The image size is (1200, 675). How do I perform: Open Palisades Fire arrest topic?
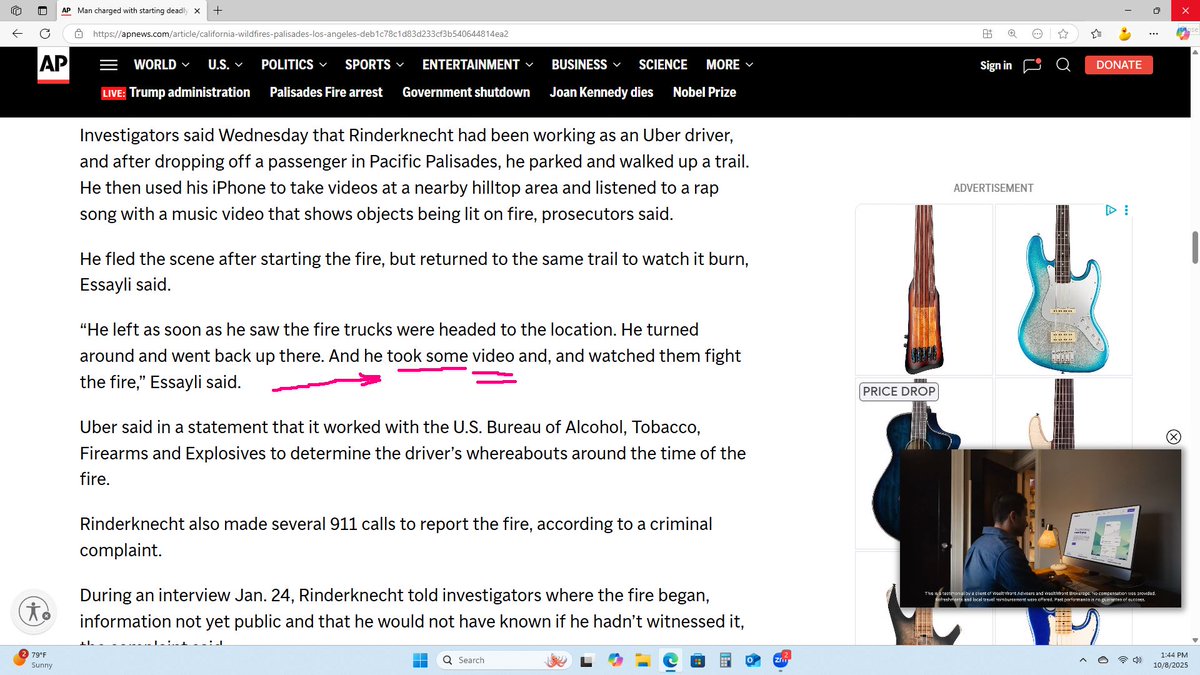point(326,92)
